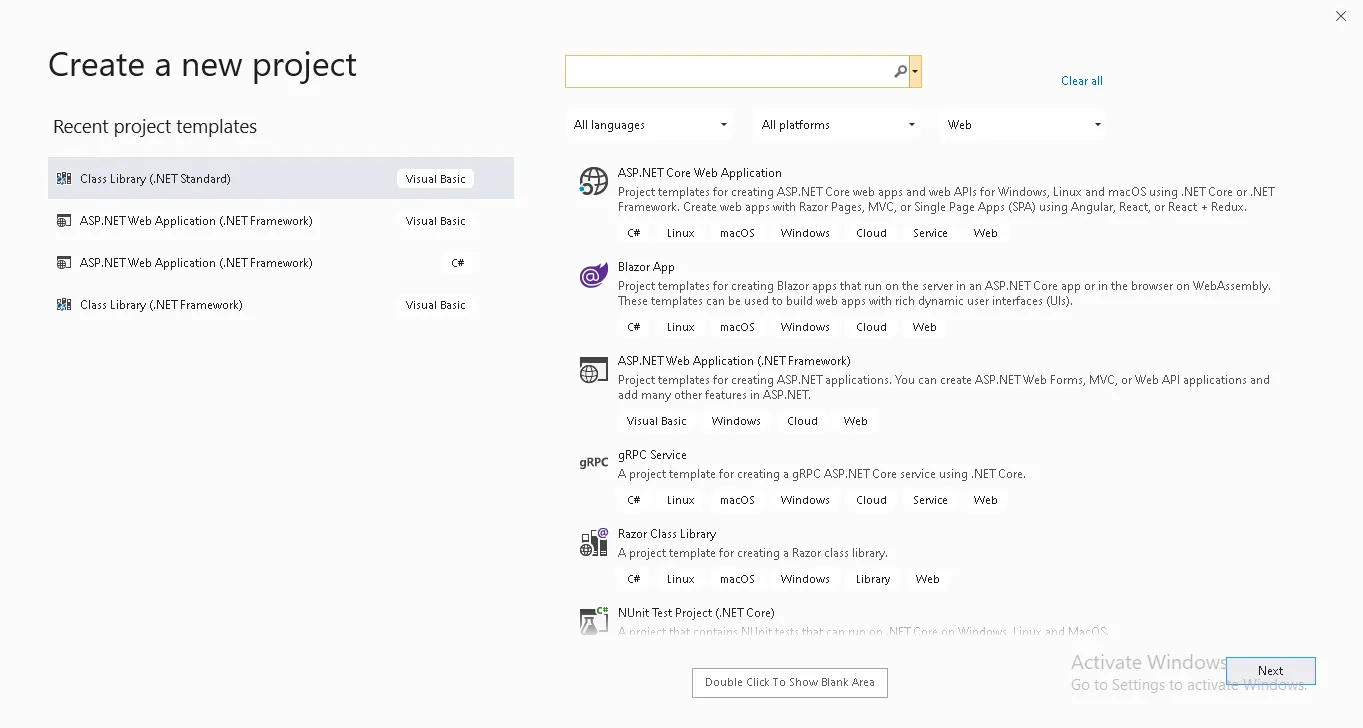
Task: Open the All languages filter dropdown
Action: pyautogui.click(x=650, y=125)
